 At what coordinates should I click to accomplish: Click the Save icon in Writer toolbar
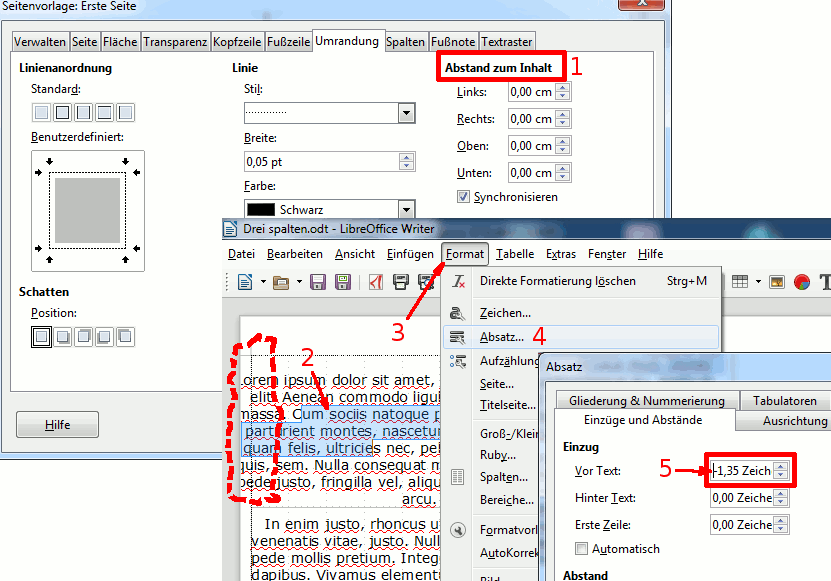click(318, 282)
